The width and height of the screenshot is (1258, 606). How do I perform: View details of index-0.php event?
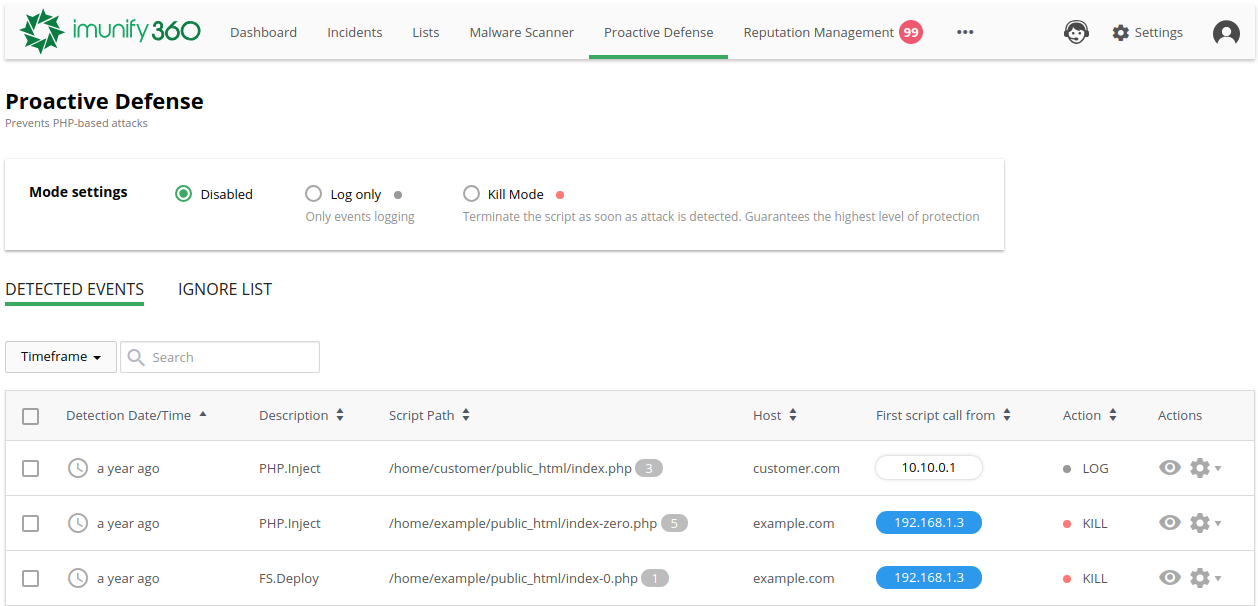pyautogui.click(x=1170, y=578)
